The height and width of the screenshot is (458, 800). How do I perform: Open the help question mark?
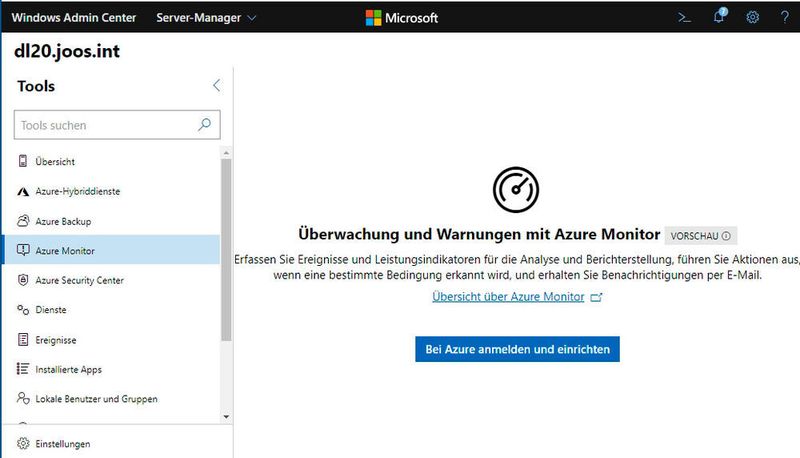[785, 17]
